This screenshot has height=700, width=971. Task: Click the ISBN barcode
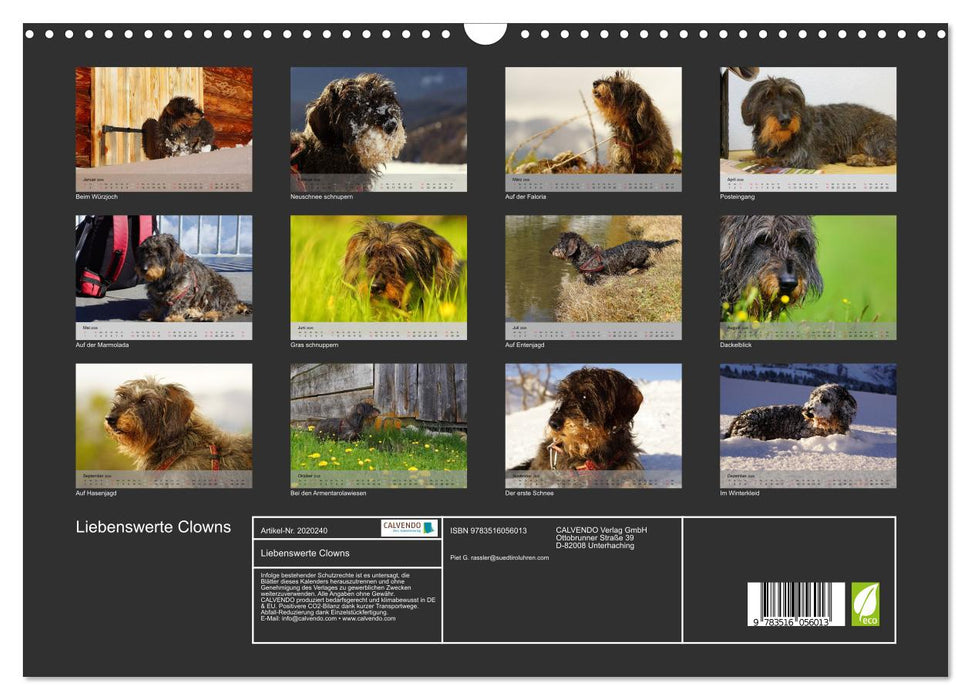(x=796, y=604)
